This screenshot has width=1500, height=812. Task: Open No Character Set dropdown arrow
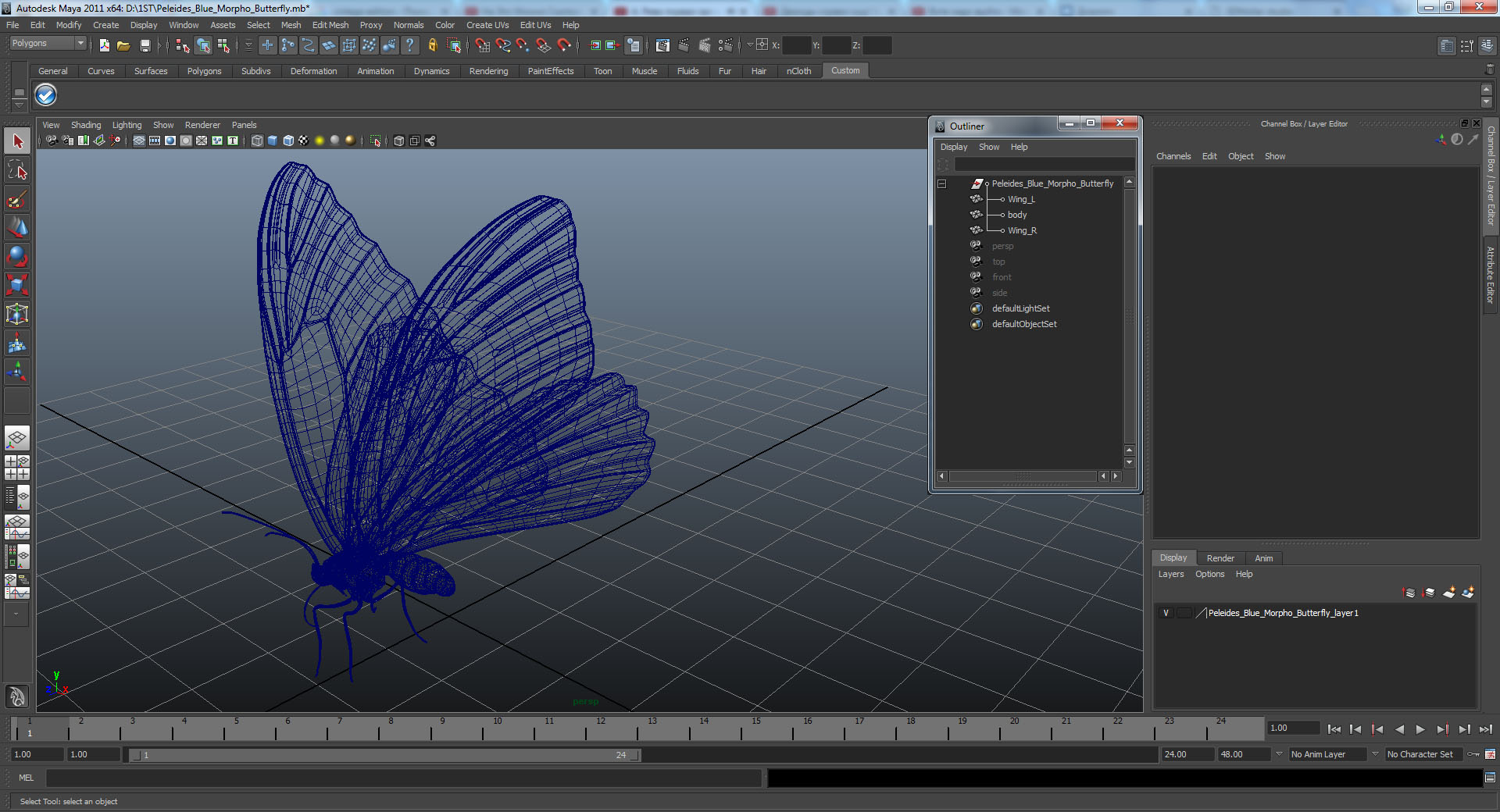coord(1376,754)
